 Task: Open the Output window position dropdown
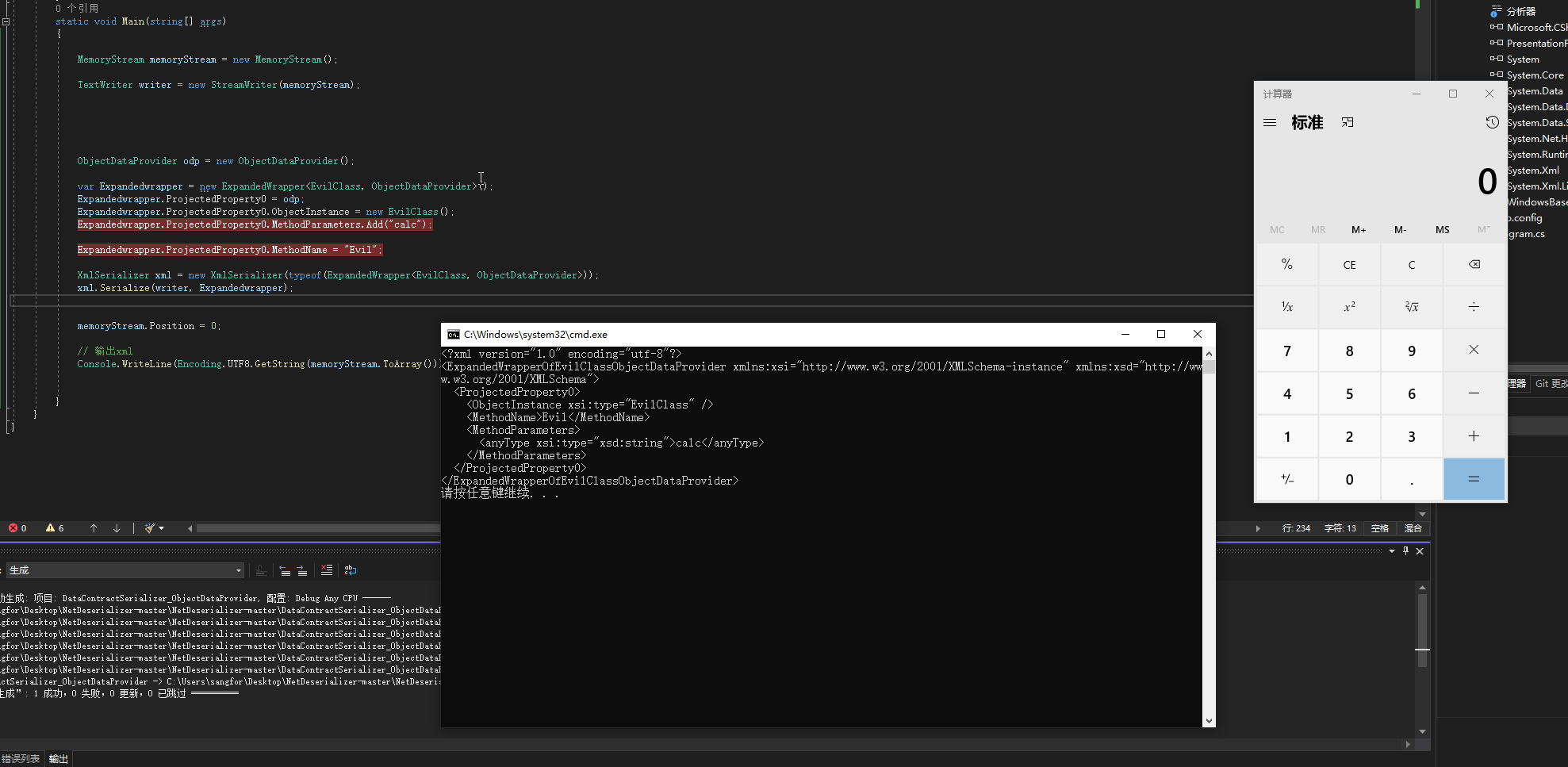[x=1392, y=551]
